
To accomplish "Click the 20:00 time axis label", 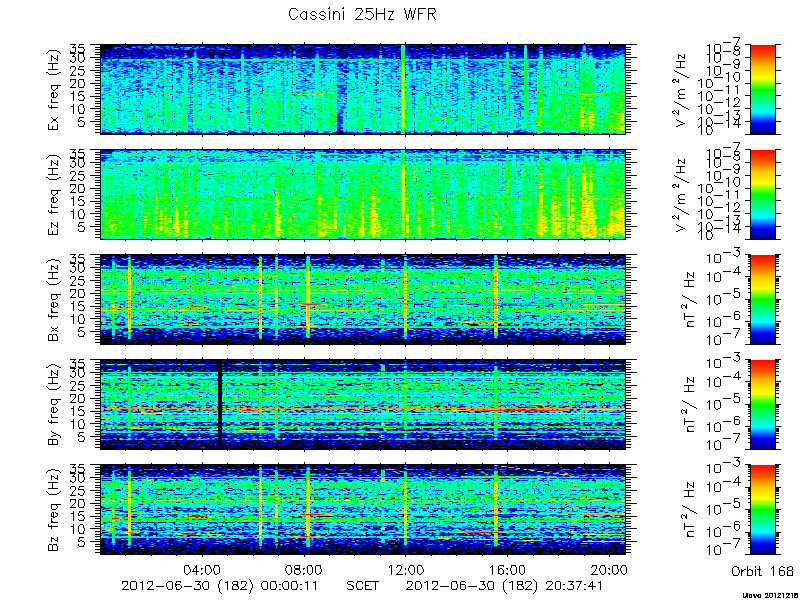I will 610,569.
